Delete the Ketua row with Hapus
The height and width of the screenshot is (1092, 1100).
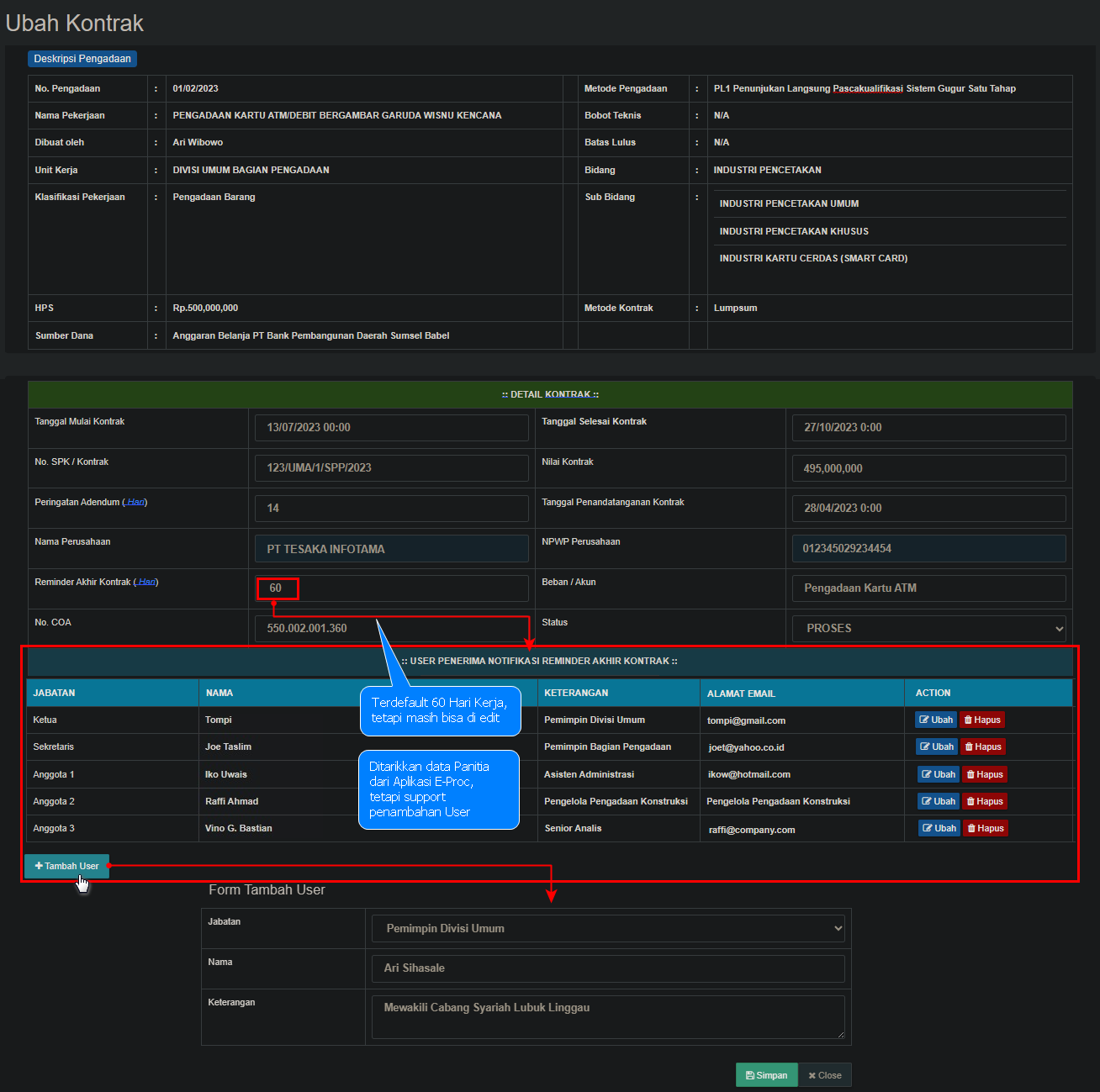982,720
